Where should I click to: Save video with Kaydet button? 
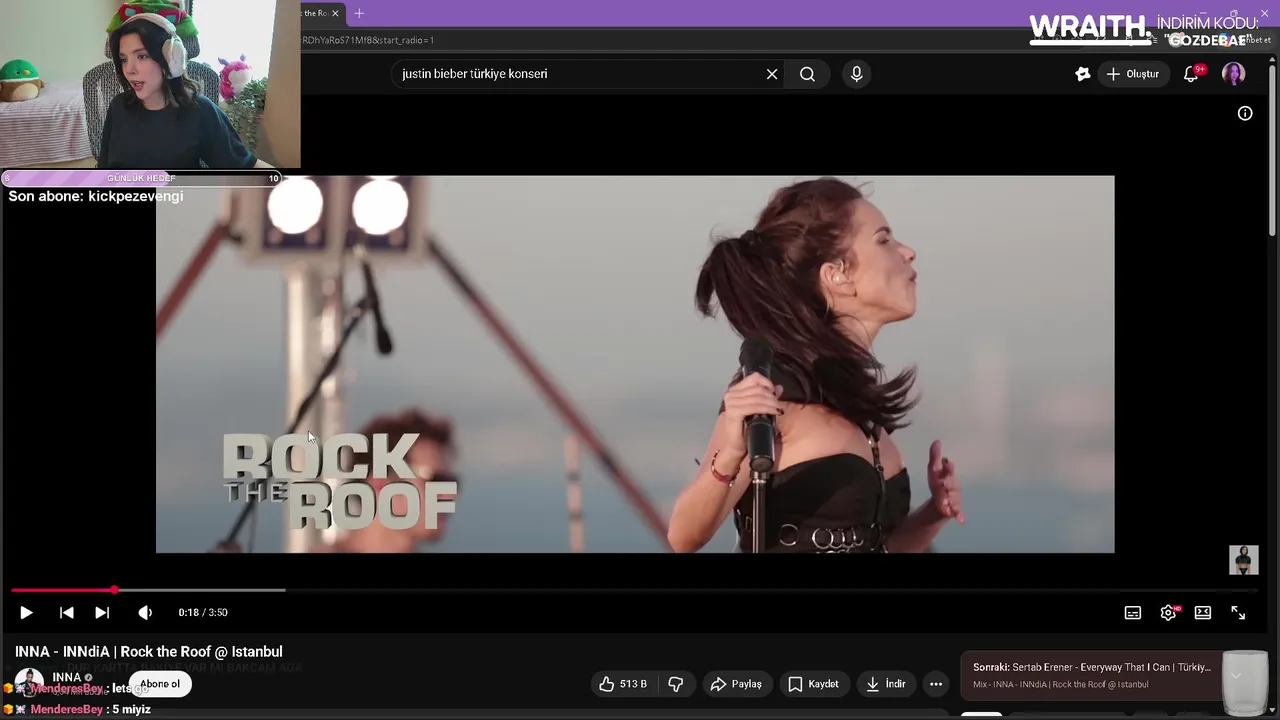[x=813, y=684]
